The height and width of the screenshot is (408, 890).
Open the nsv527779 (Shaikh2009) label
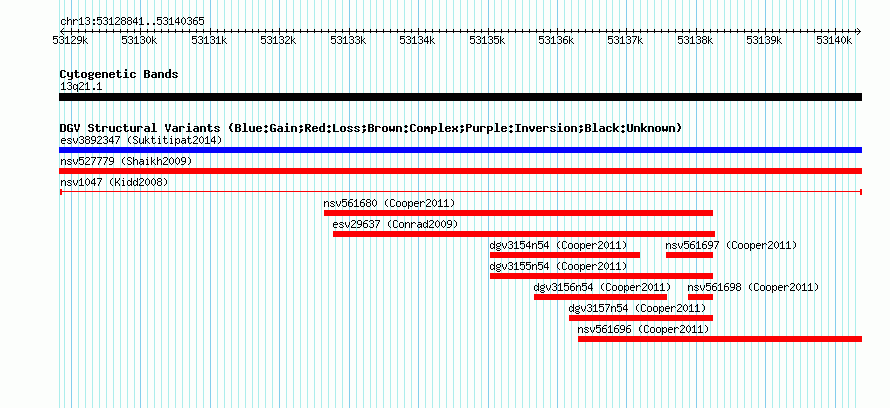pos(126,161)
